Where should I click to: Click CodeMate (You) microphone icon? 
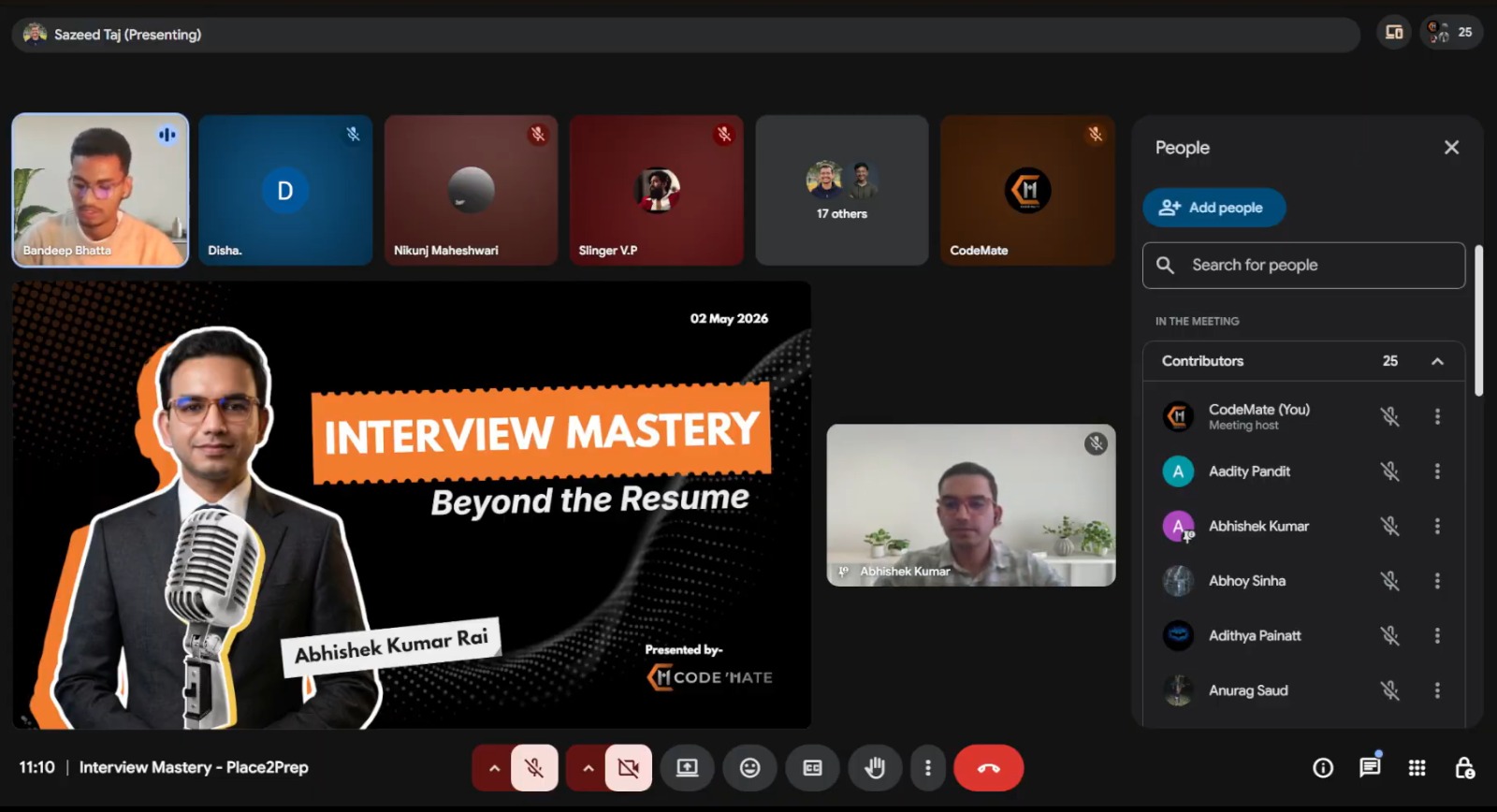1390,416
